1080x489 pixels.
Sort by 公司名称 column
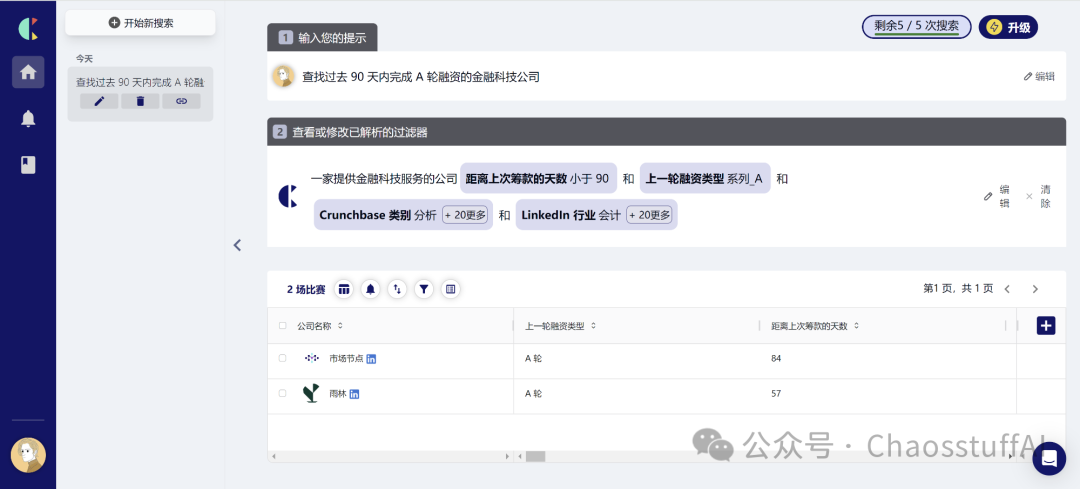coord(320,326)
